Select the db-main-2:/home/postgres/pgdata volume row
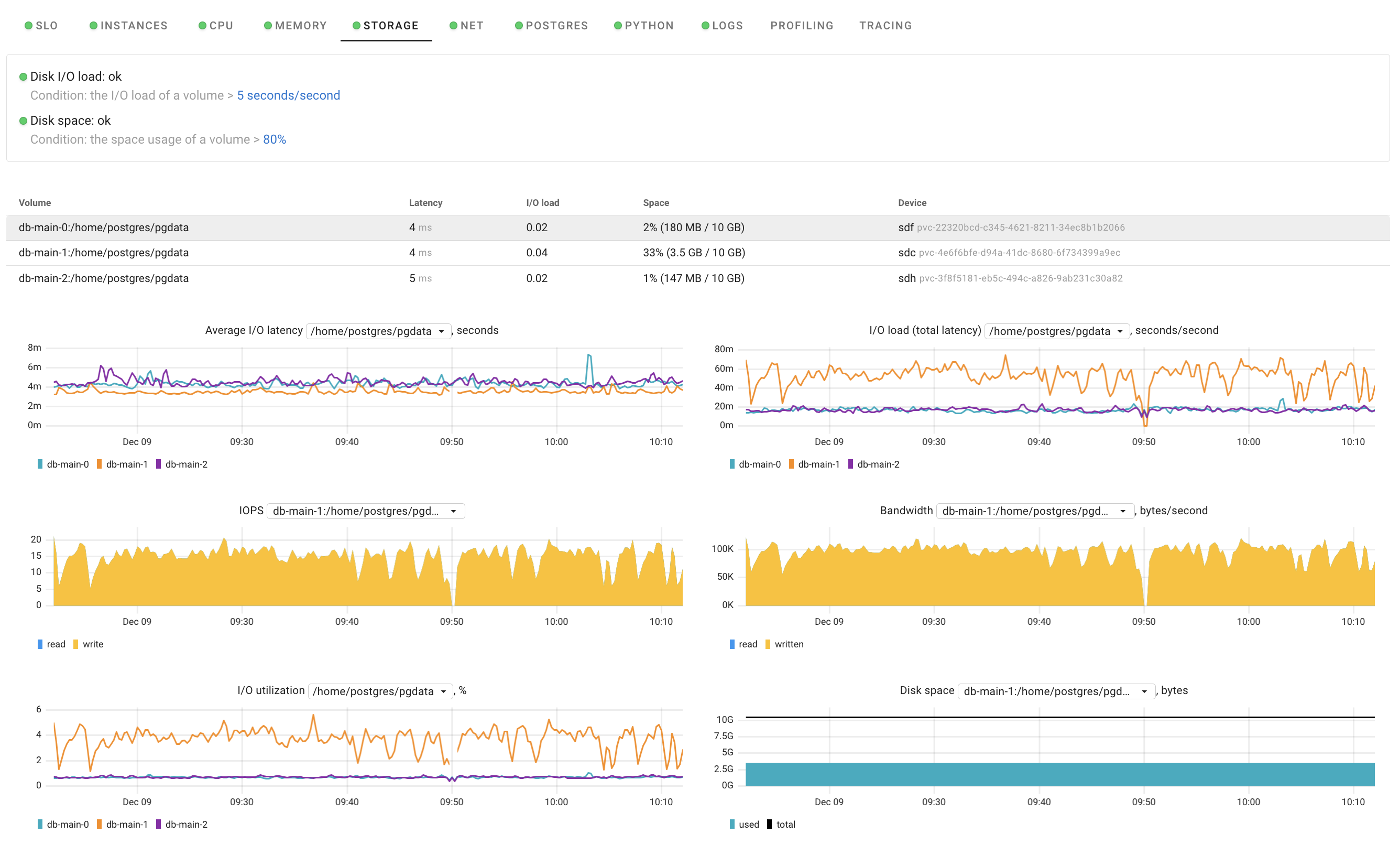 click(x=698, y=278)
